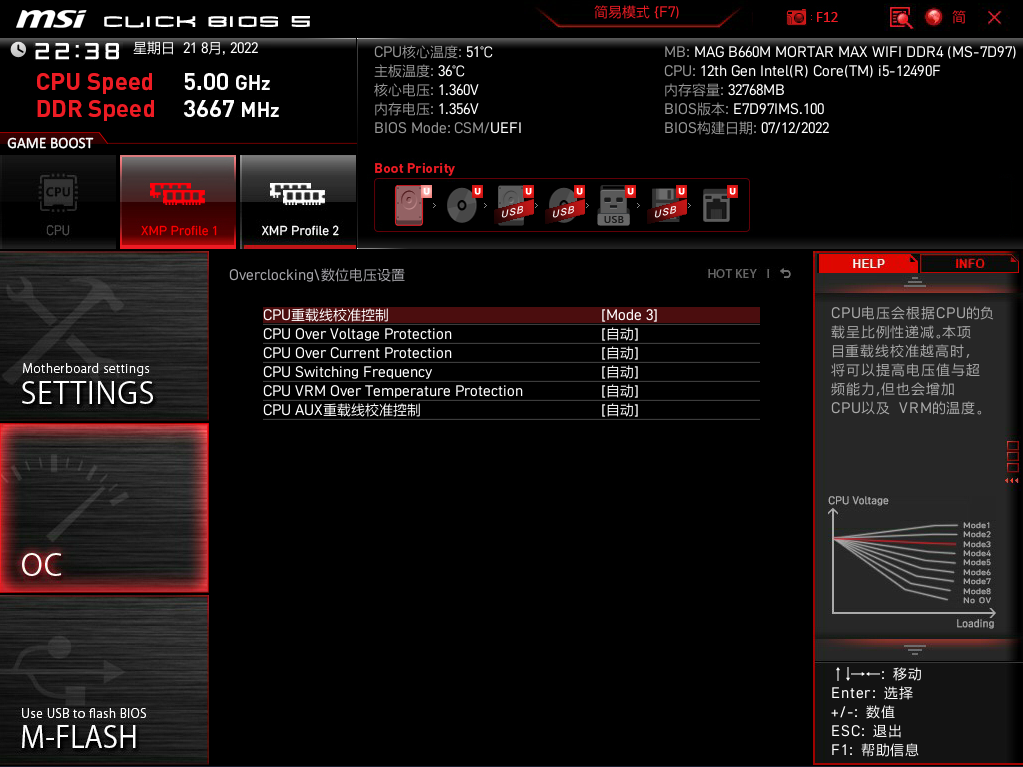Click the CPU Speed 5.00 GHz readout

(x=153, y=82)
